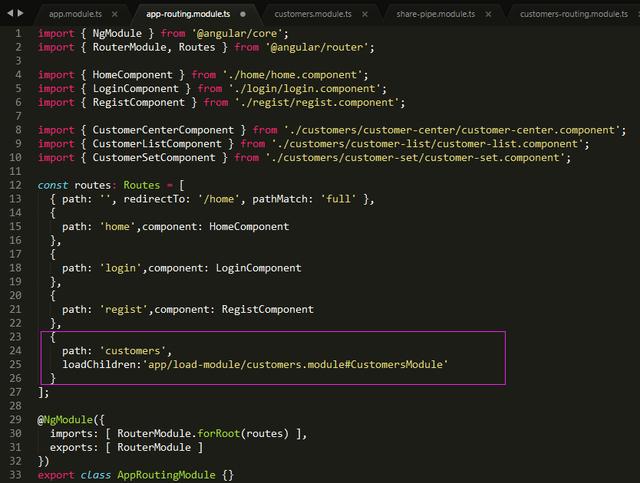Click line number 1 in gutter
This screenshot has height=483, width=640.
18,33
